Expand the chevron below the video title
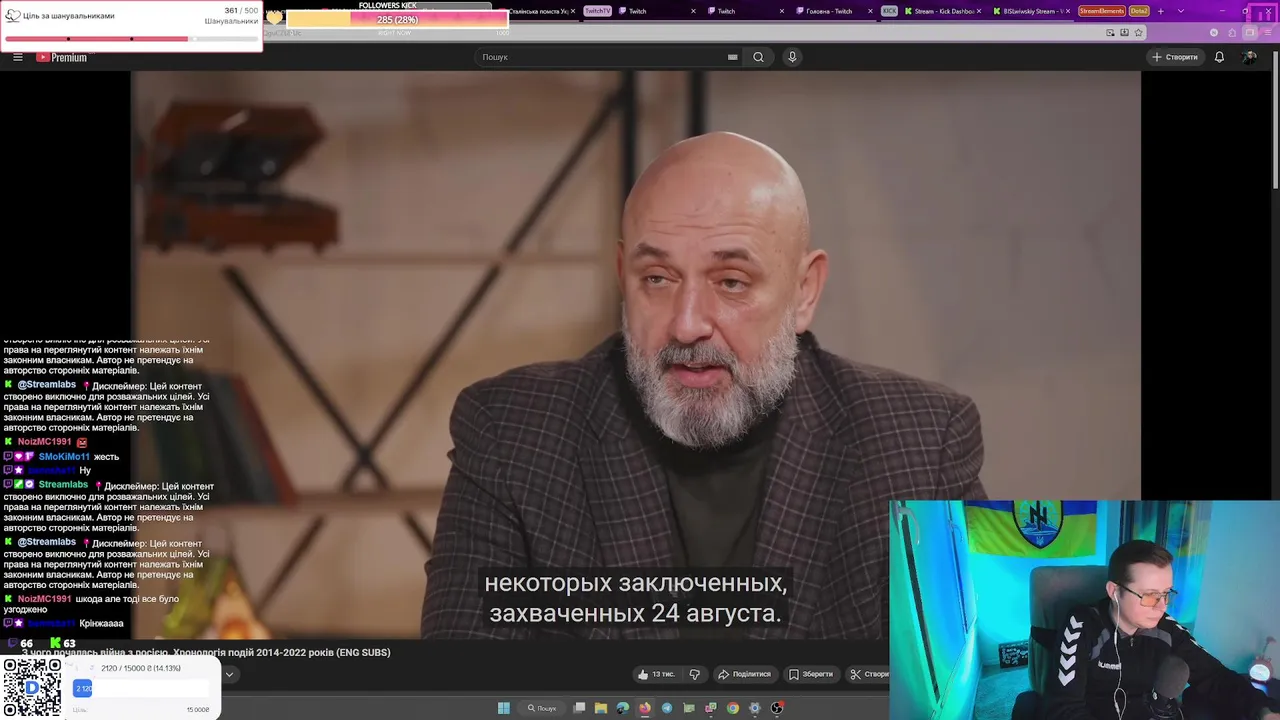The width and height of the screenshot is (1280, 720). pyautogui.click(x=229, y=675)
